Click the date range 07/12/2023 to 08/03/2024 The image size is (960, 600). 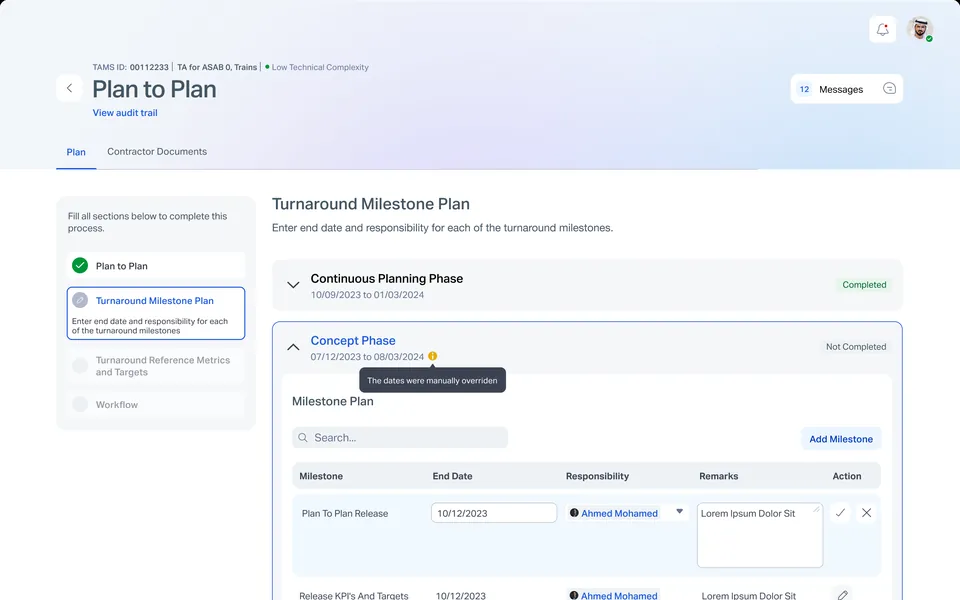click(x=367, y=356)
